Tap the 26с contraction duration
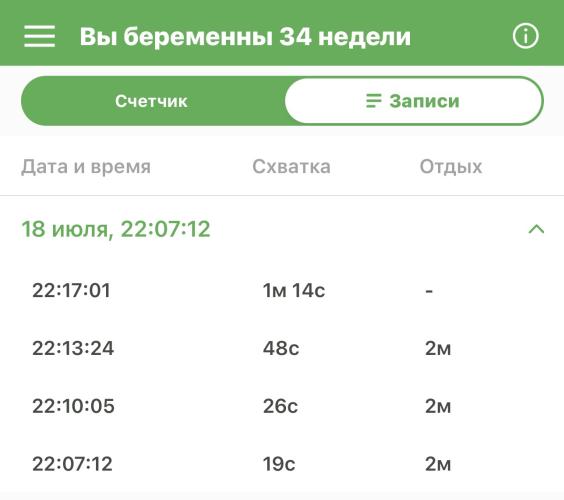Viewport: 564px width, 500px height. pyautogui.click(x=280, y=406)
